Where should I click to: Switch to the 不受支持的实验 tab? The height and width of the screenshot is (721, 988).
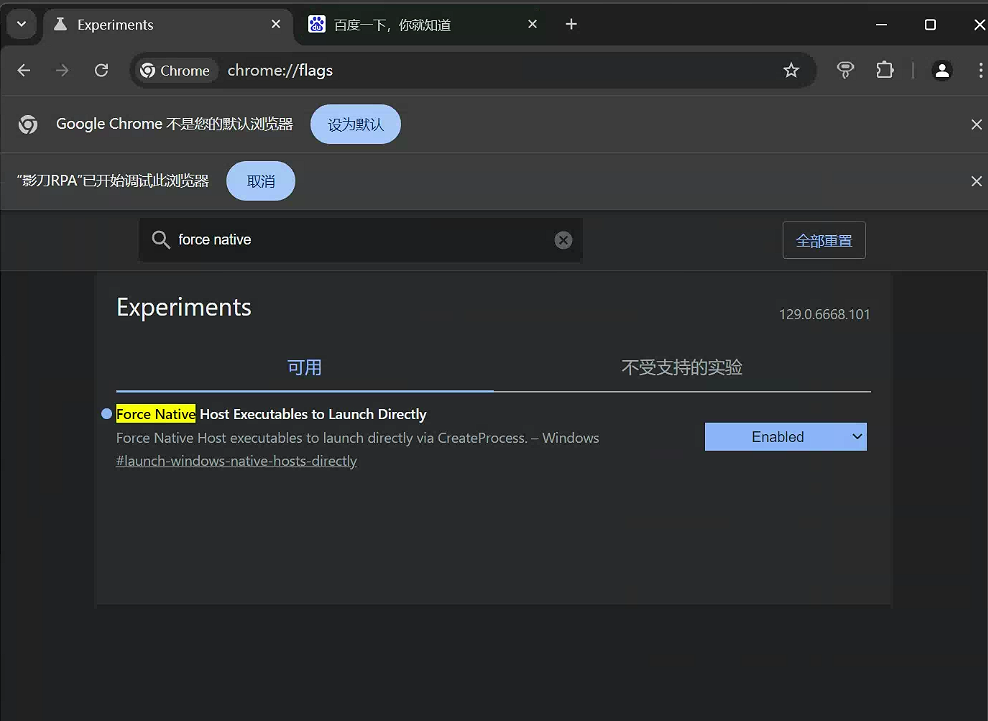(x=682, y=367)
